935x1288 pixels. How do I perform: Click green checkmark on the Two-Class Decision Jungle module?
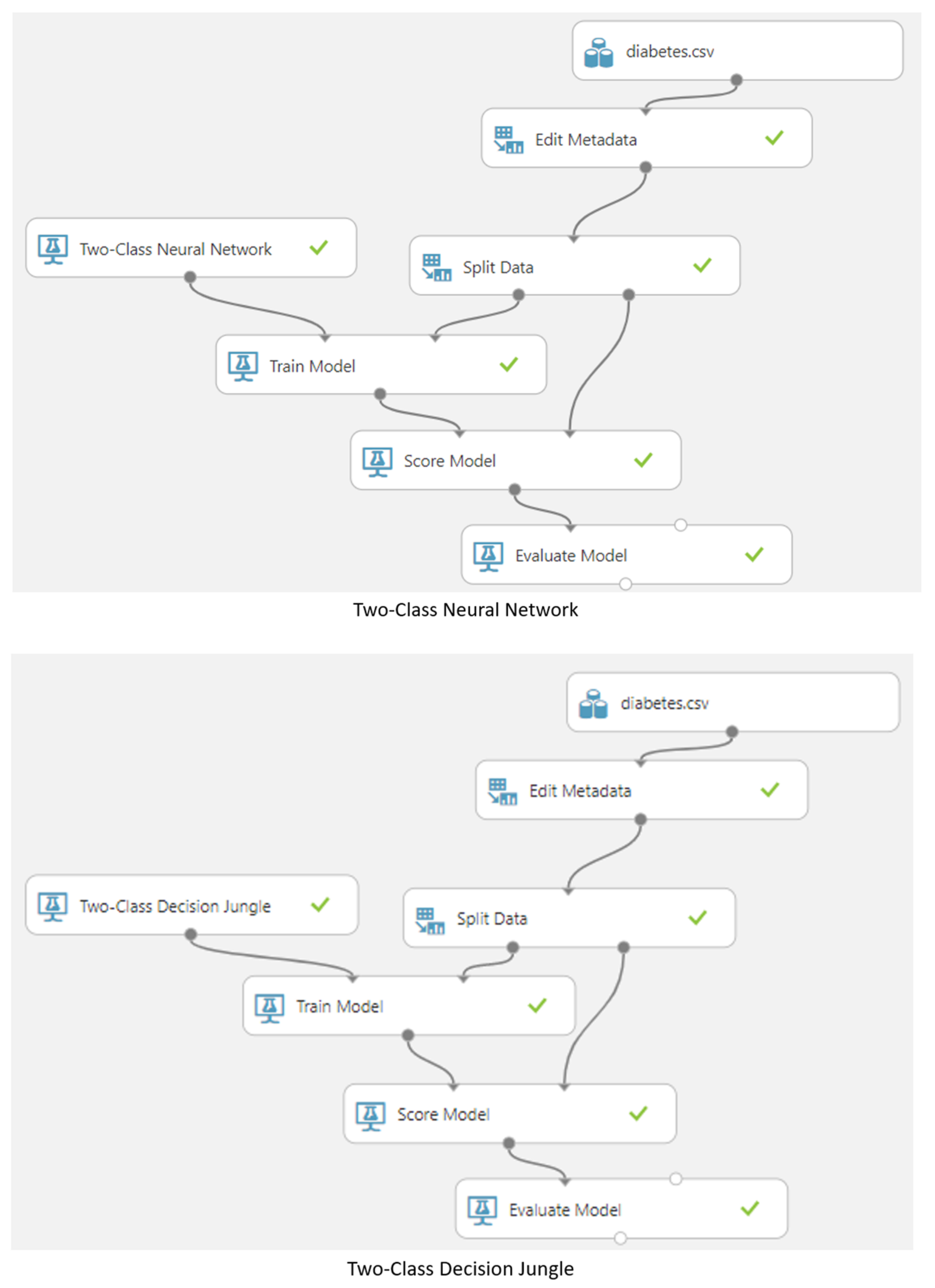point(320,904)
